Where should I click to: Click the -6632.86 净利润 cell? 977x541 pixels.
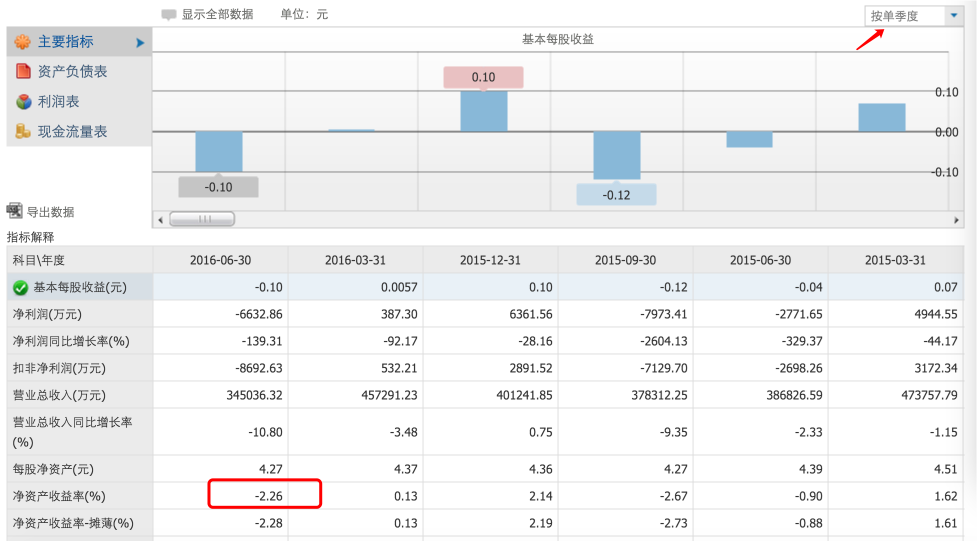coord(221,314)
